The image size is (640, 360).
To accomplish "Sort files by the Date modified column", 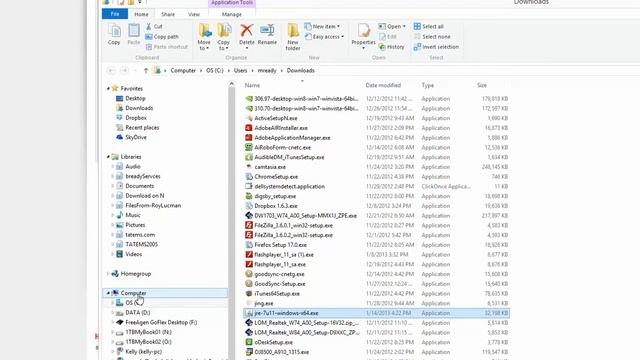I will tap(383, 85).
